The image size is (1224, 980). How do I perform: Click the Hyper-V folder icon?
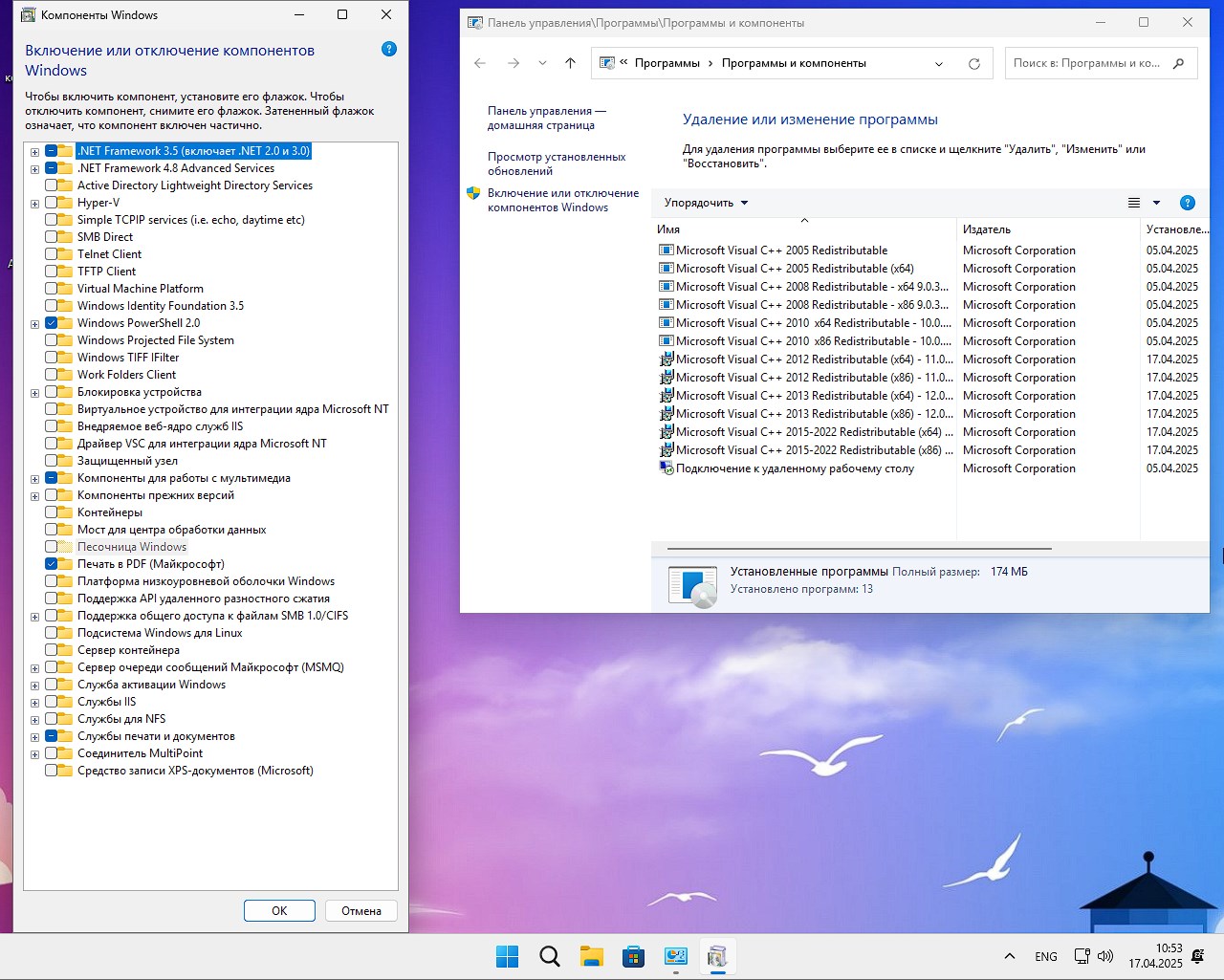coord(65,203)
